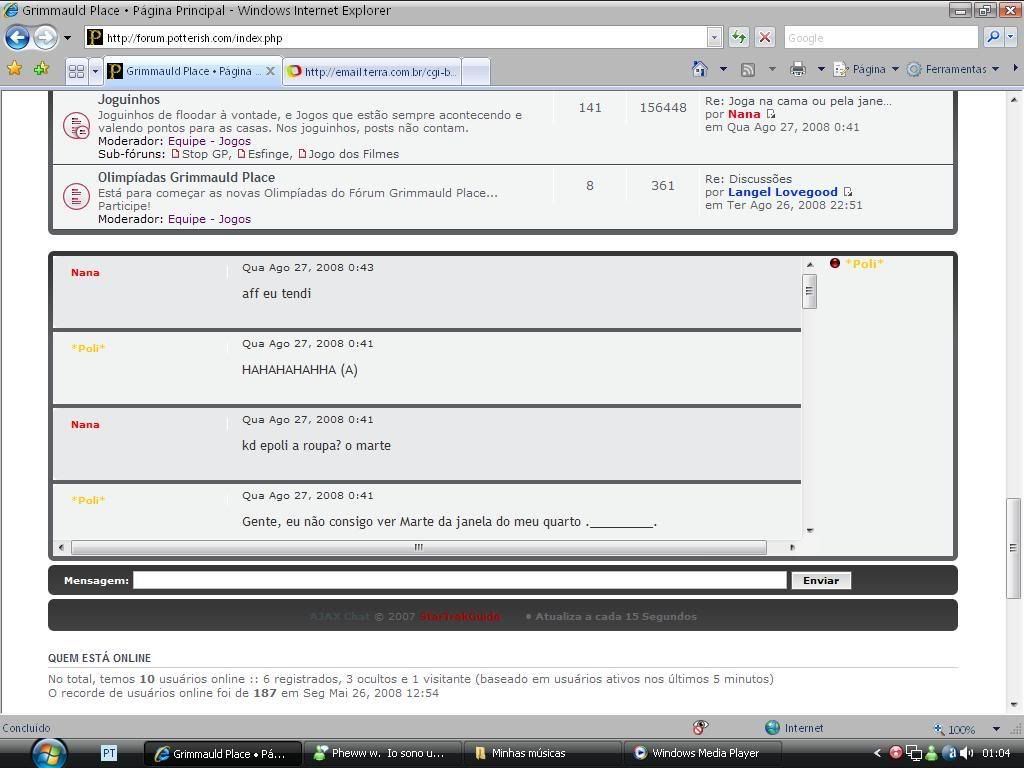This screenshot has height=768, width=1024.
Task: Click the browser Back arrow button
Action: coord(17,38)
